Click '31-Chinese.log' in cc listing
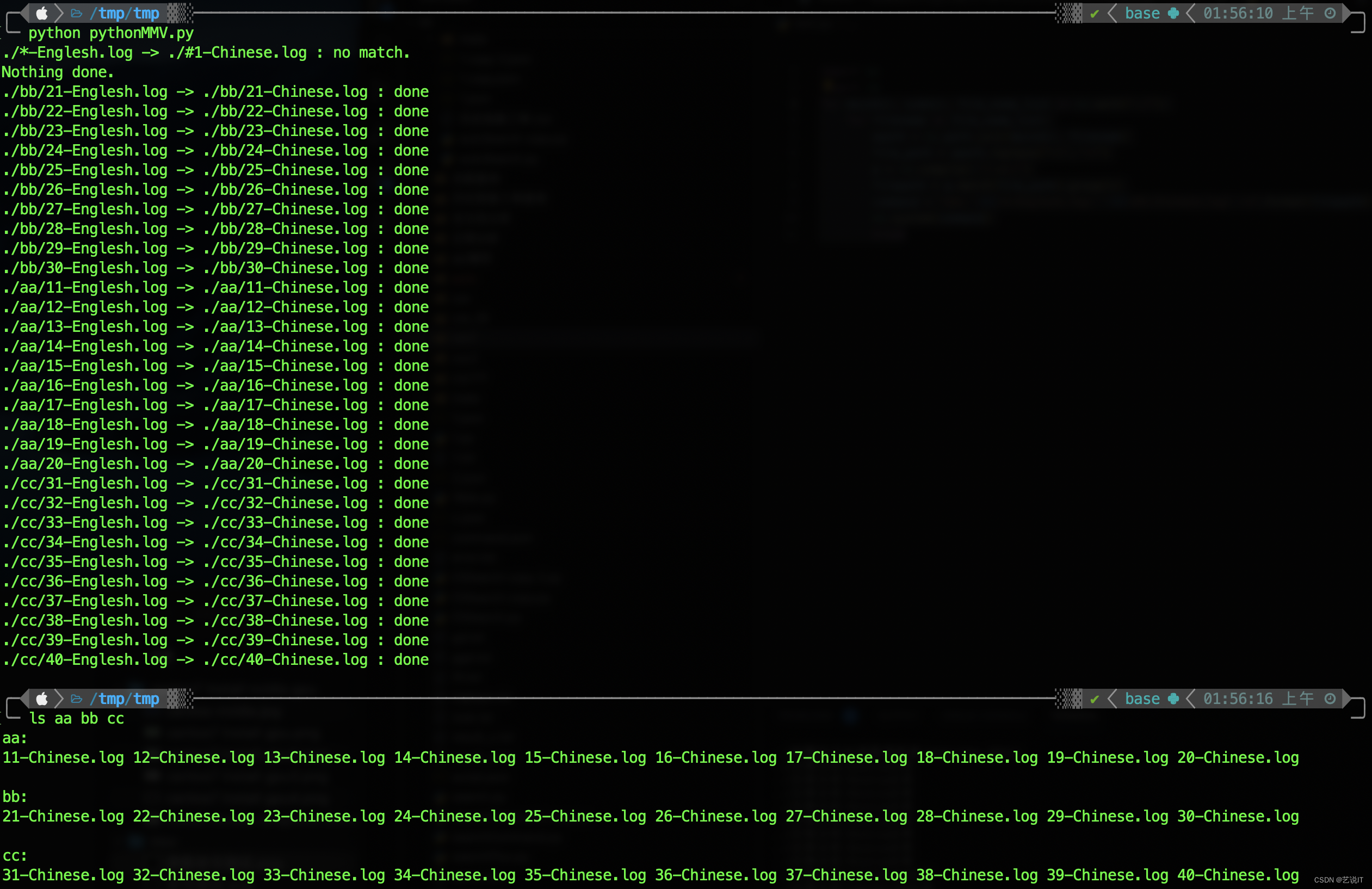Image resolution: width=1372 pixels, height=889 pixels. click(64, 875)
